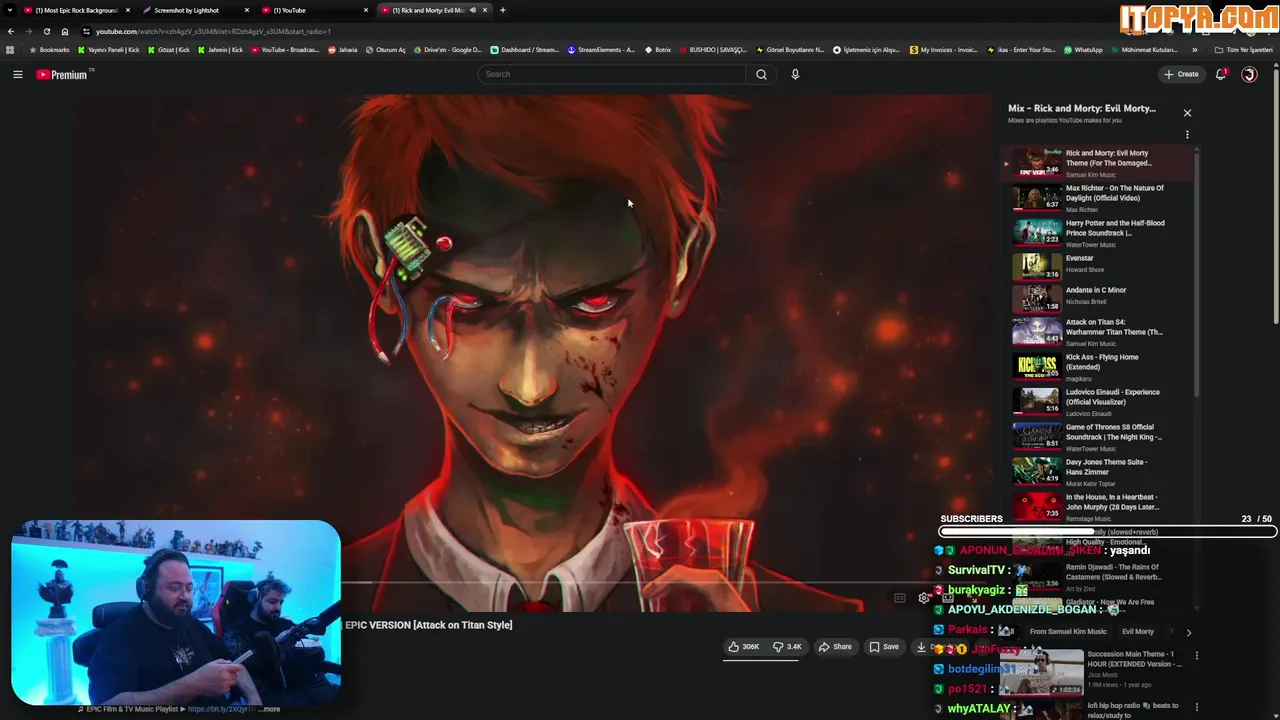
Task: Click the address bar URL
Action: 213,31
